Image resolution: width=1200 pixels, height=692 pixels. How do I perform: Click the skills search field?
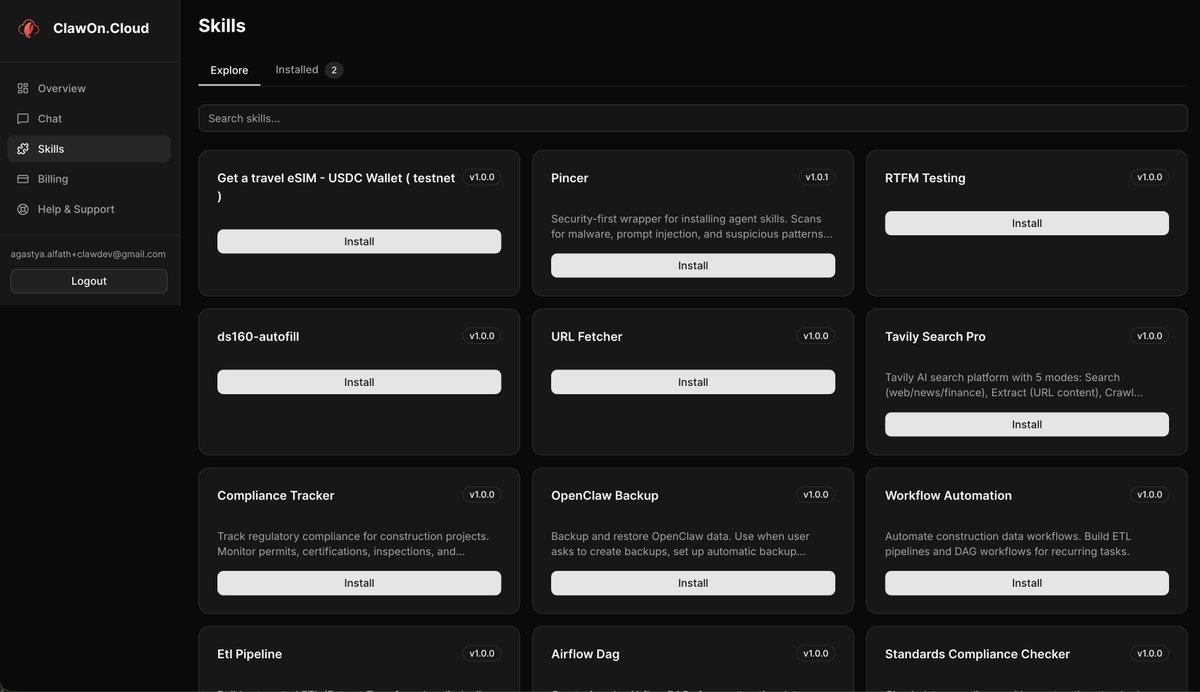[692, 117]
